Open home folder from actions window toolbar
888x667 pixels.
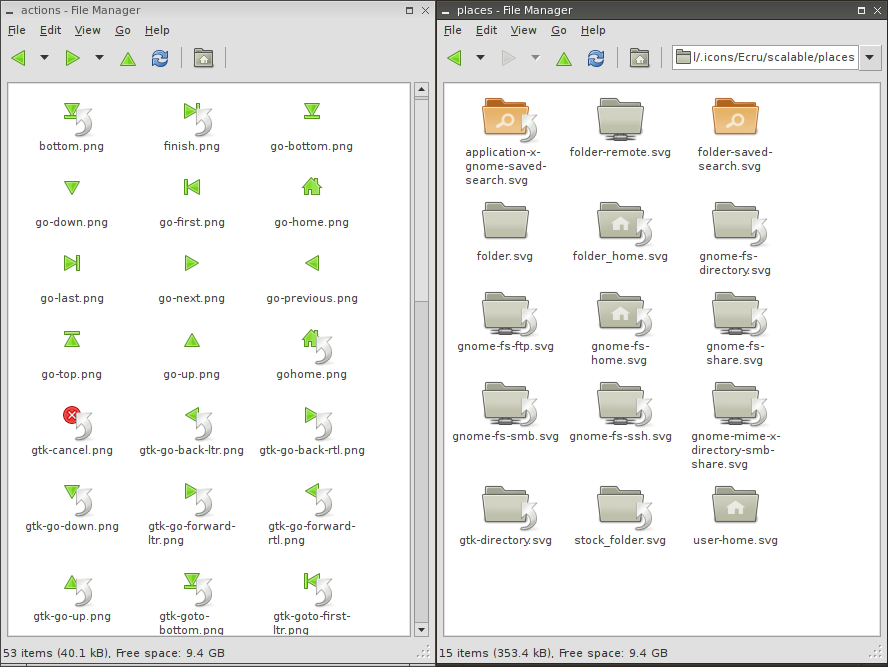pos(203,58)
